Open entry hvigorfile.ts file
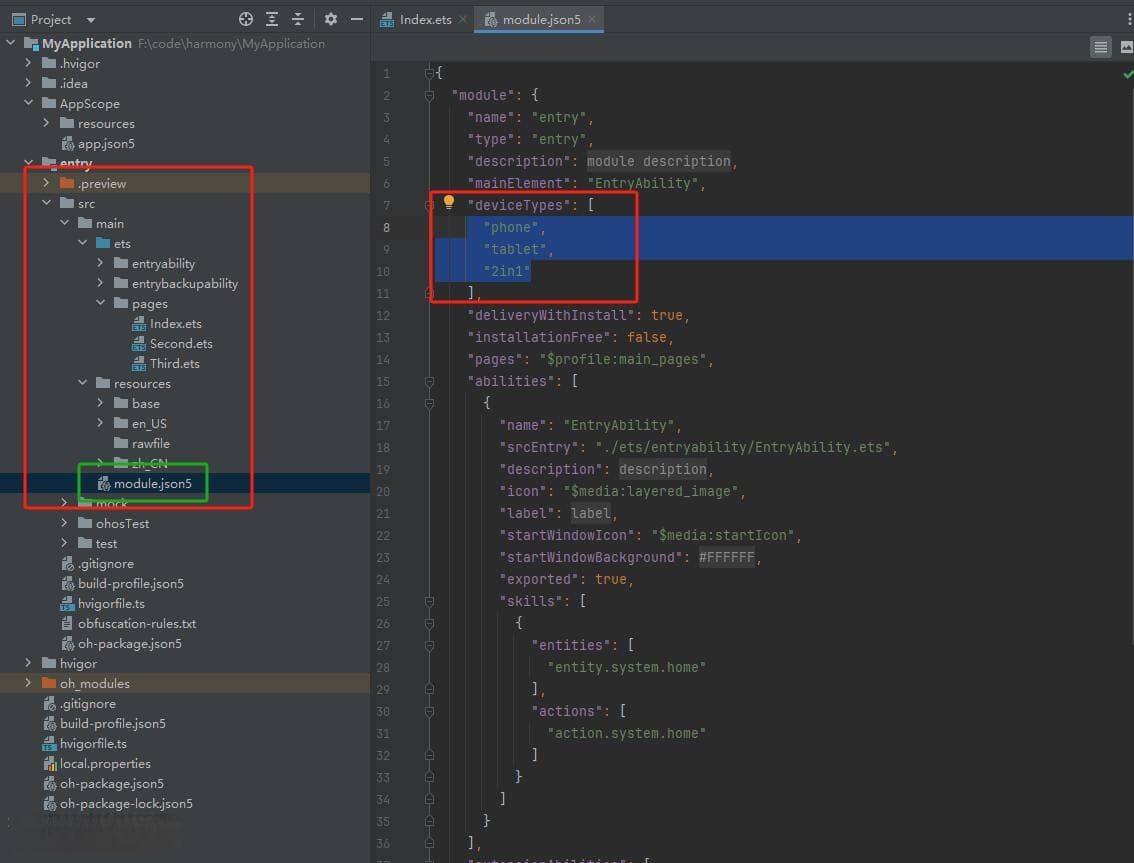 pos(111,603)
